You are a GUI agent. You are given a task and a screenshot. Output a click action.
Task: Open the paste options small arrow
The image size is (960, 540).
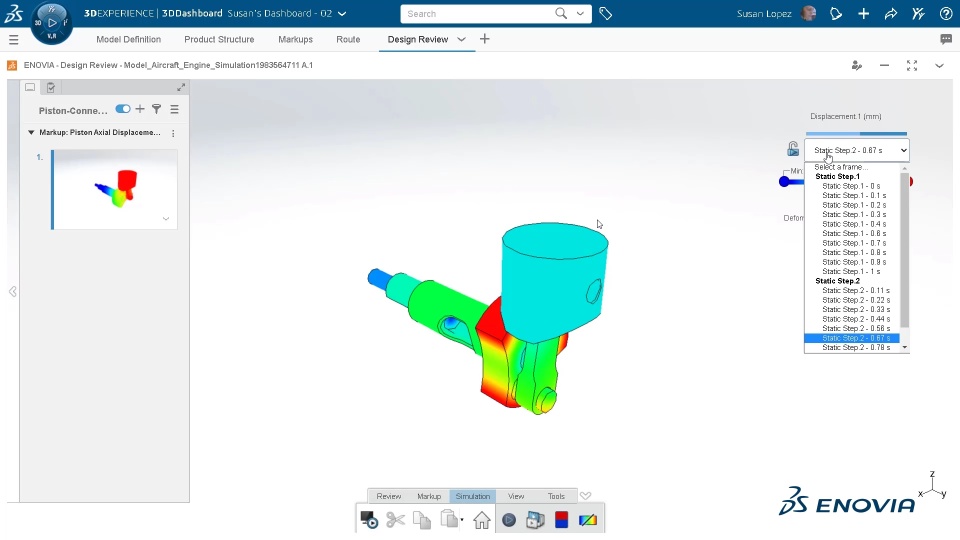(x=462, y=520)
